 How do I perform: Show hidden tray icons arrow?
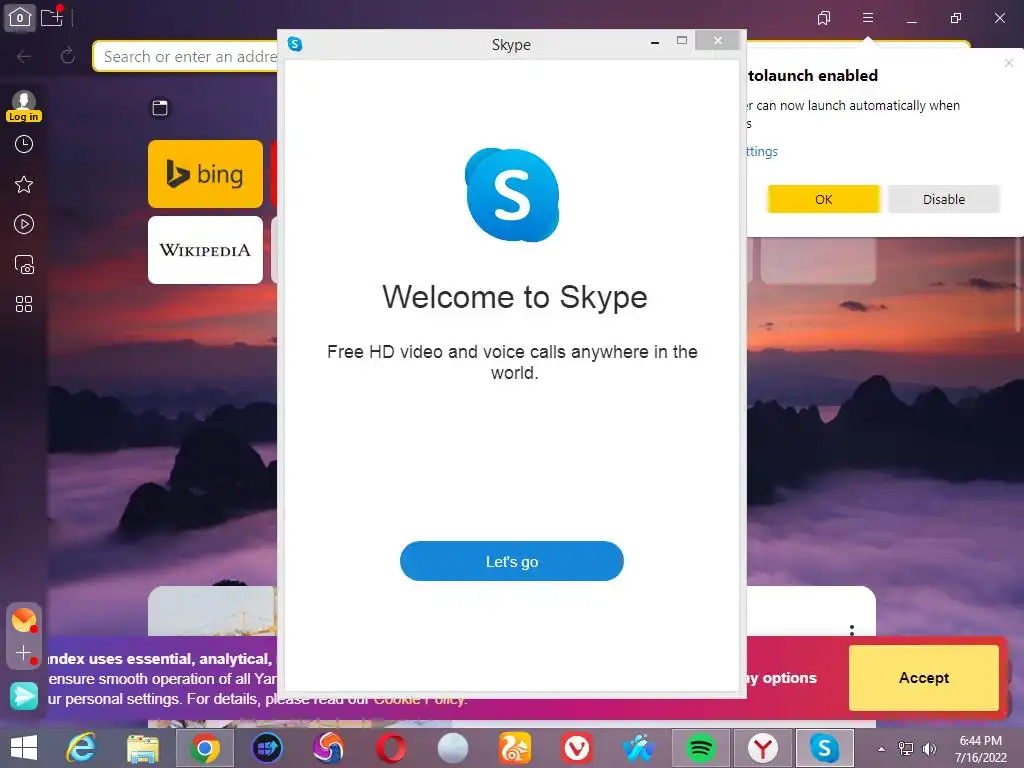[882, 749]
